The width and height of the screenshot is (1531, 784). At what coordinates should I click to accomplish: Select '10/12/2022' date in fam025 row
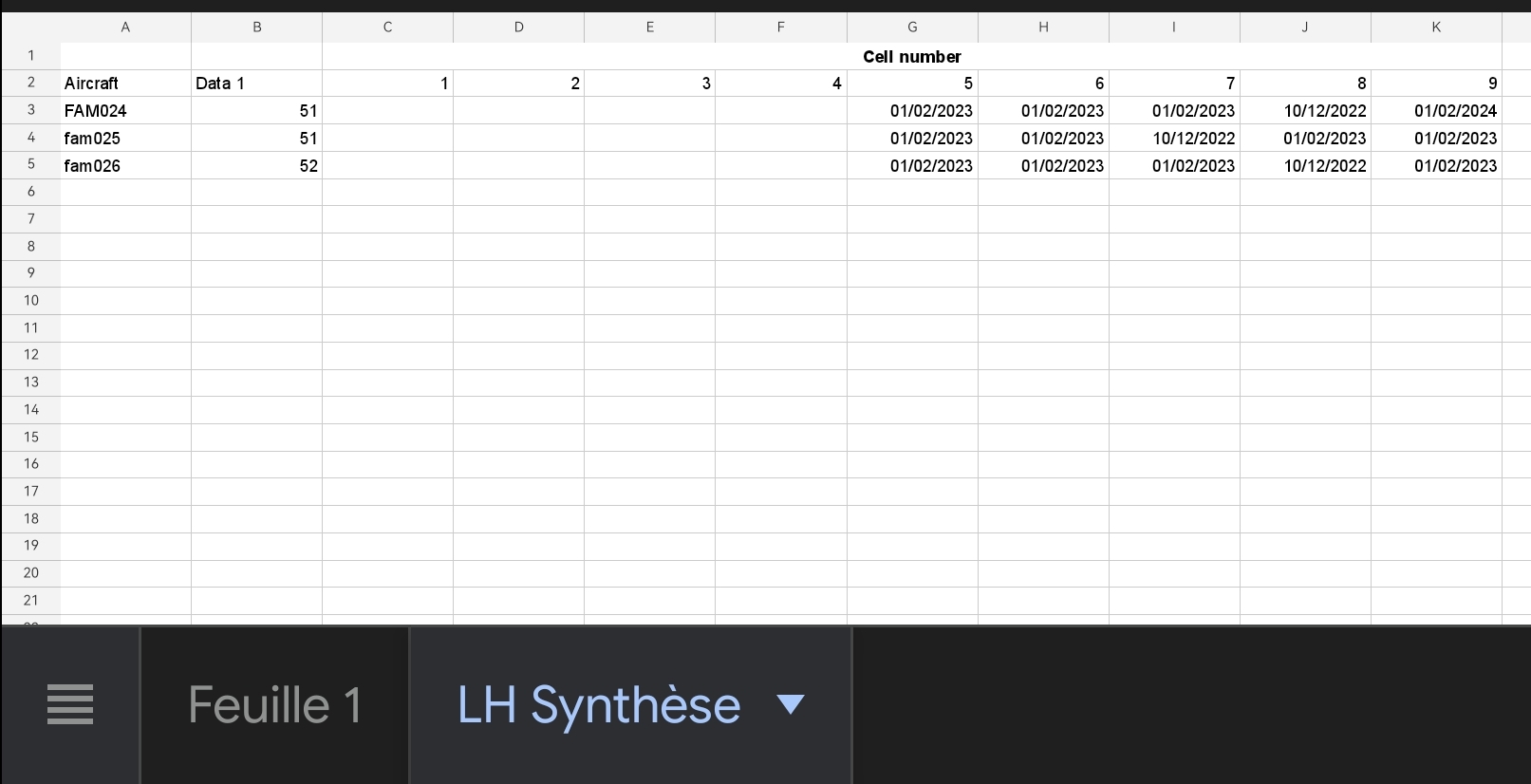1174,139
